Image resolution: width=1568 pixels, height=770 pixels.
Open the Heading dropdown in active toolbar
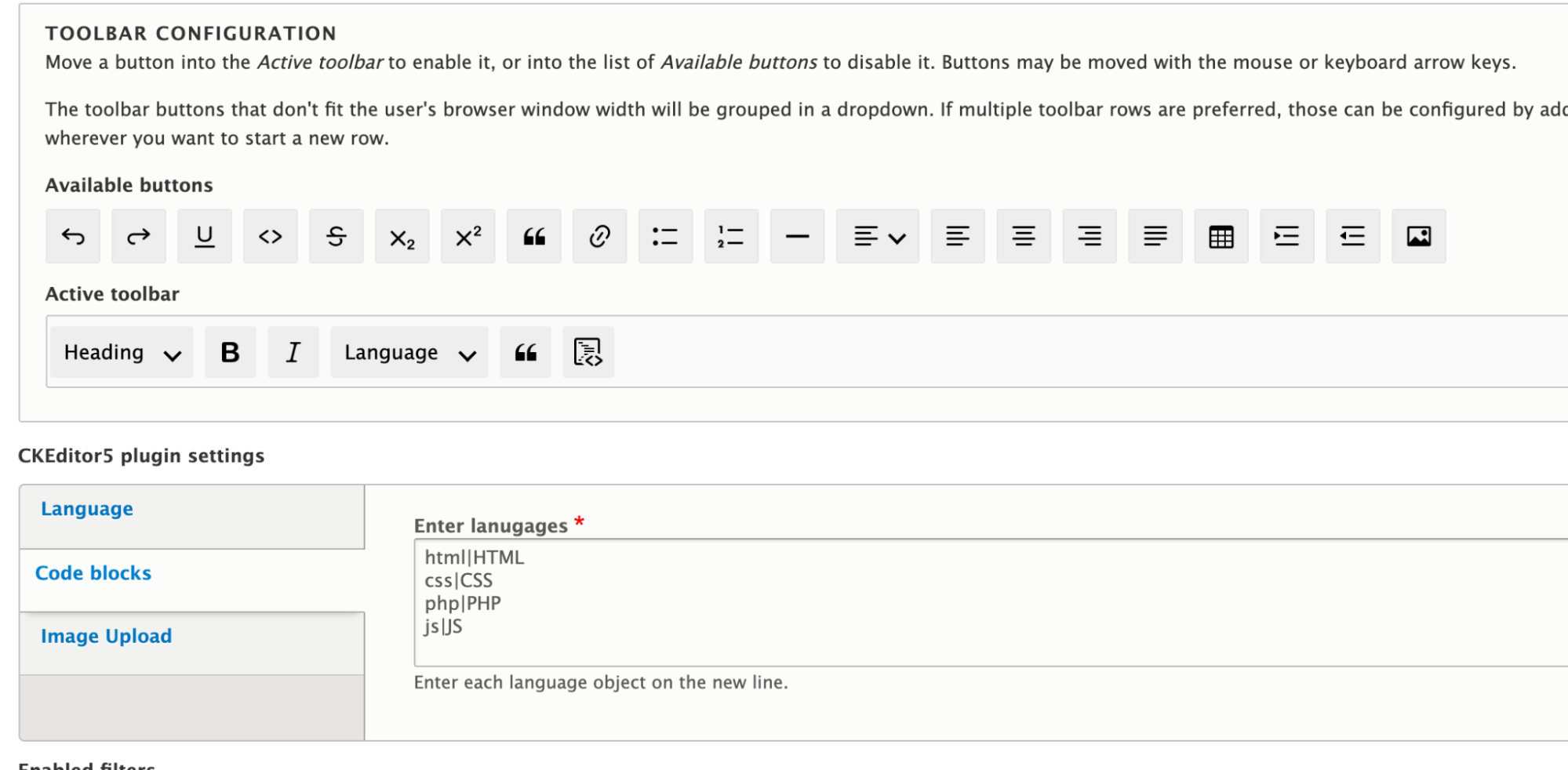(x=120, y=352)
